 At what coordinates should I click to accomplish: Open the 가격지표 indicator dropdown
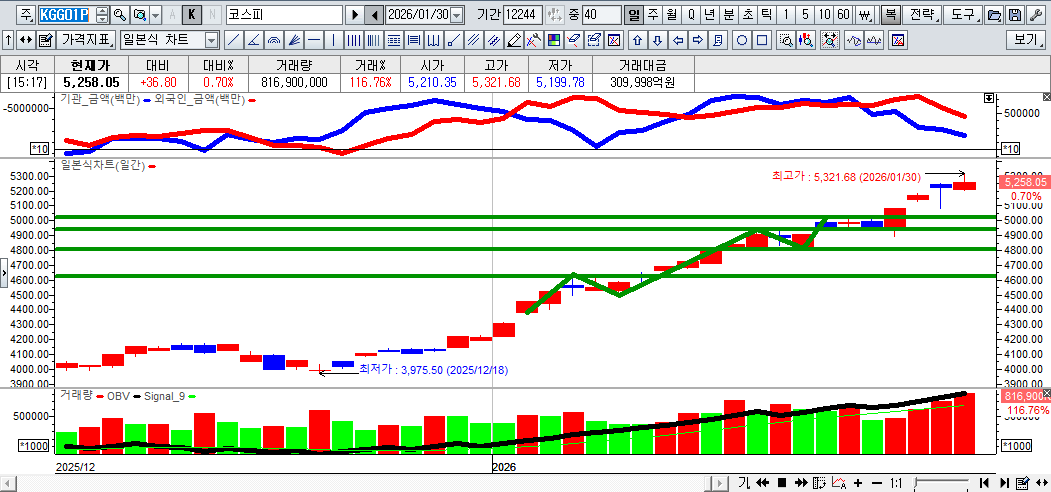pos(87,40)
